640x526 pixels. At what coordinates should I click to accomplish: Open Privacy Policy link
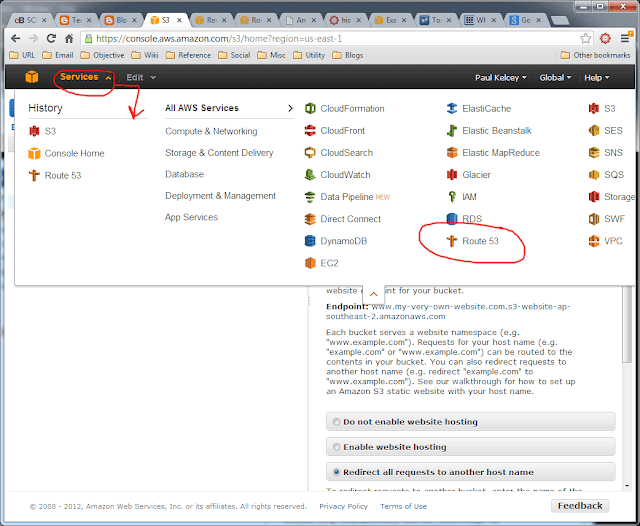(343, 506)
